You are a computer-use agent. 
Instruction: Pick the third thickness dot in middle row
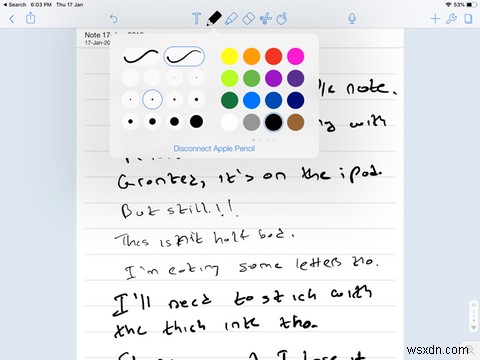click(174, 99)
